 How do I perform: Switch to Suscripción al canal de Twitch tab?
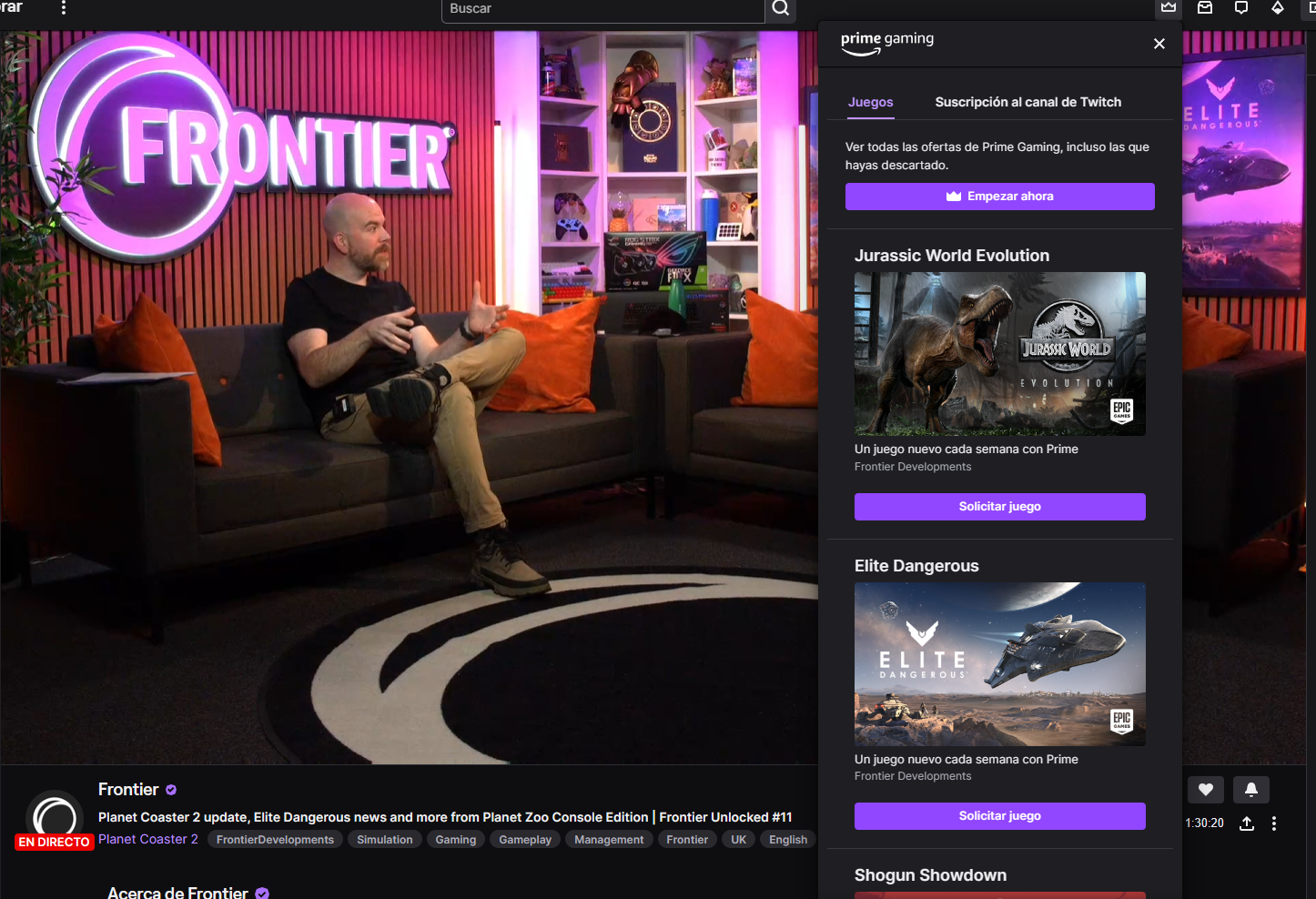[x=1028, y=103]
